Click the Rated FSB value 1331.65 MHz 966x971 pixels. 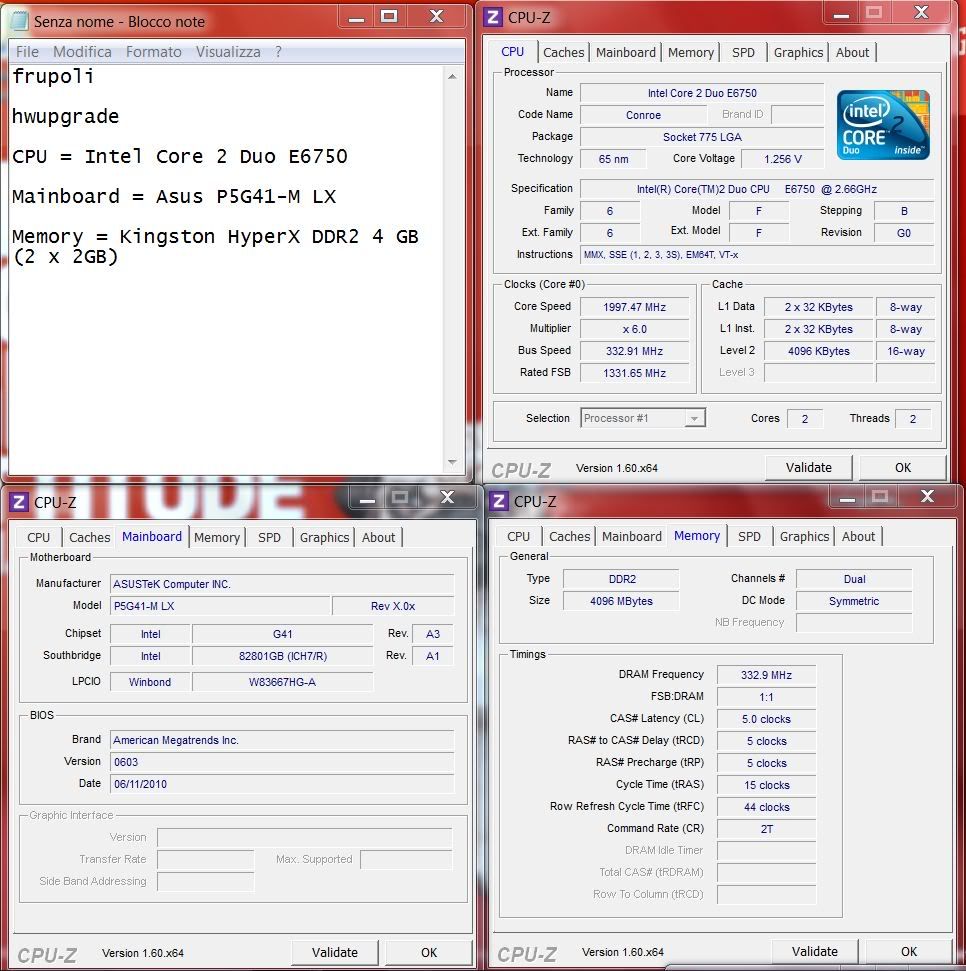(635, 373)
